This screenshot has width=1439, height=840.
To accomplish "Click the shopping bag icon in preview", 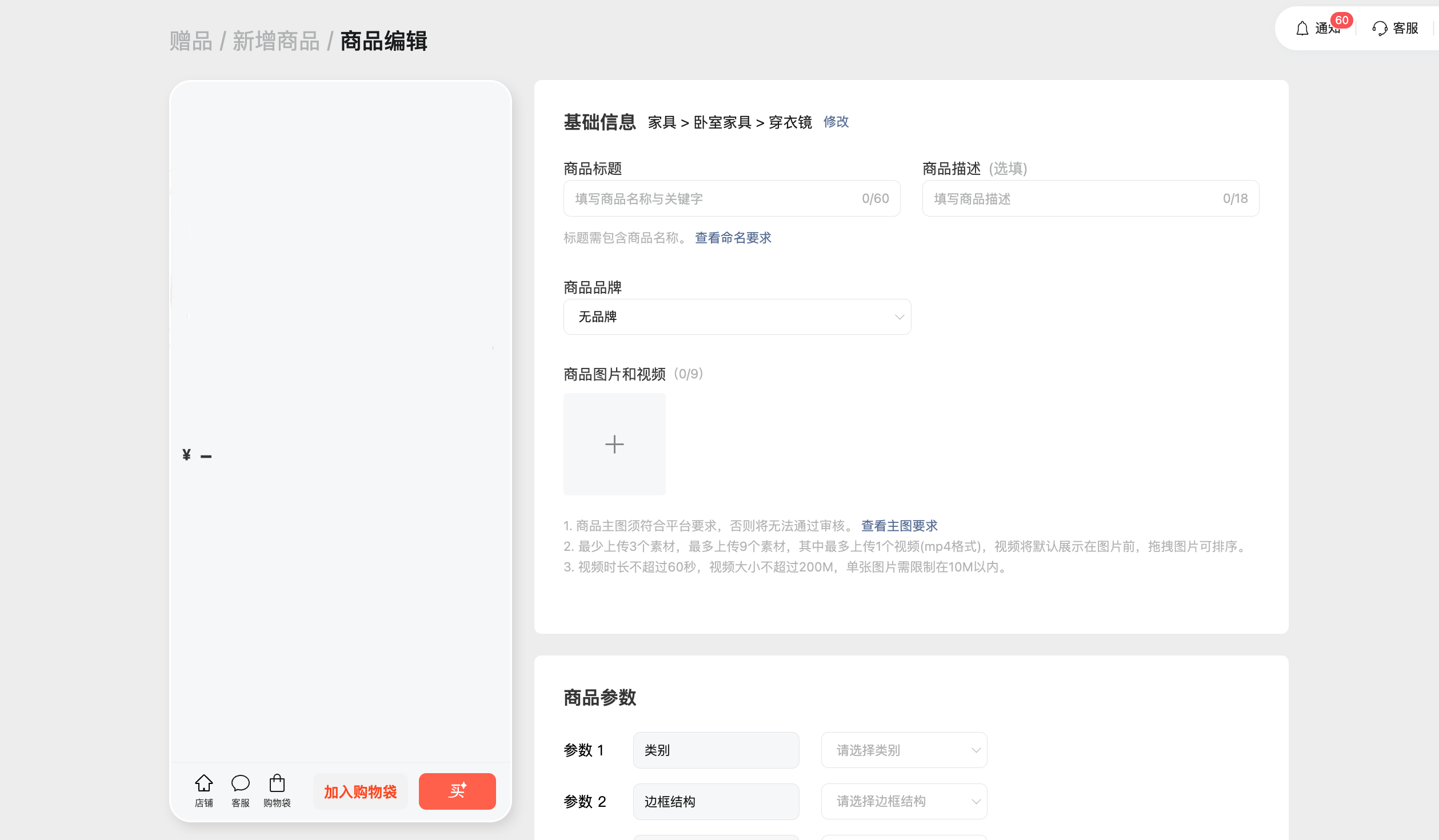I will coord(277,784).
